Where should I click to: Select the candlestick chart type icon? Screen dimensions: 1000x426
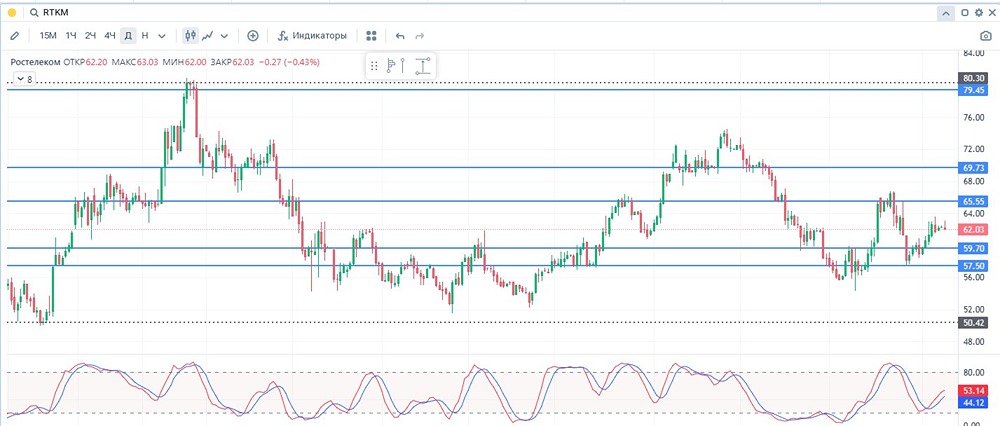[x=190, y=36]
